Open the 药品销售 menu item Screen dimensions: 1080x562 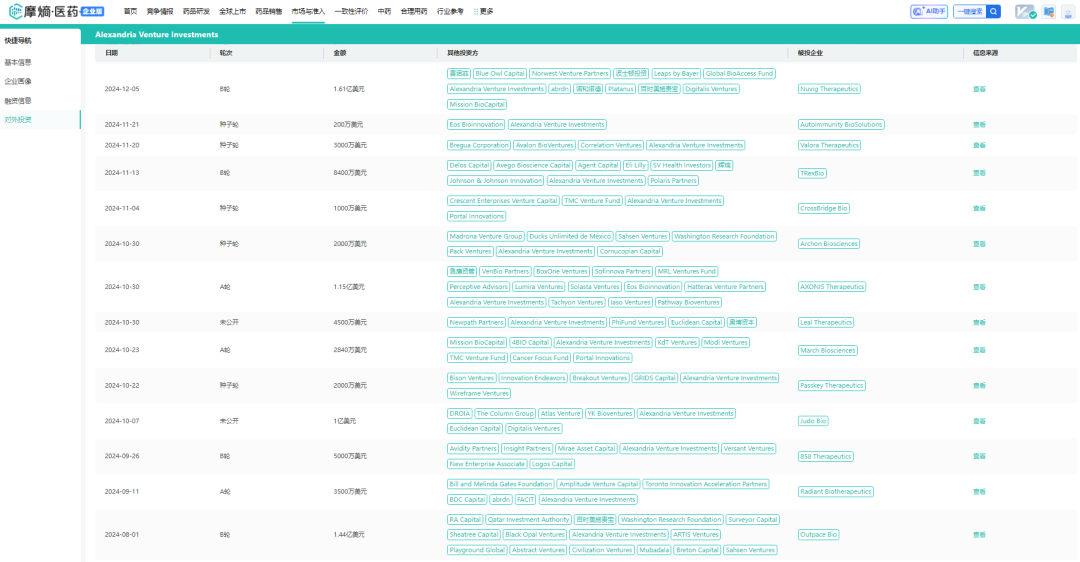(269, 12)
